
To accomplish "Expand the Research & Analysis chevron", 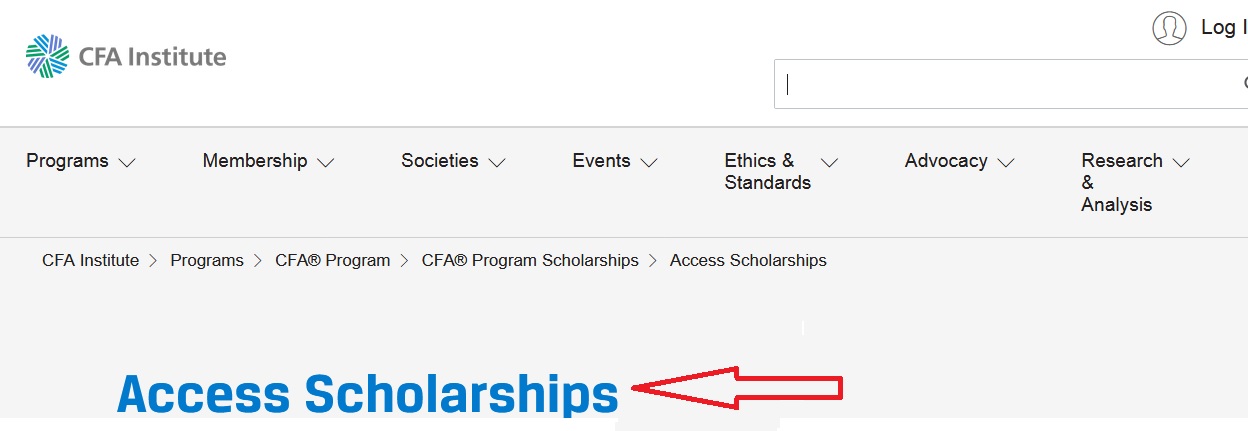I will pyautogui.click(x=1181, y=162).
